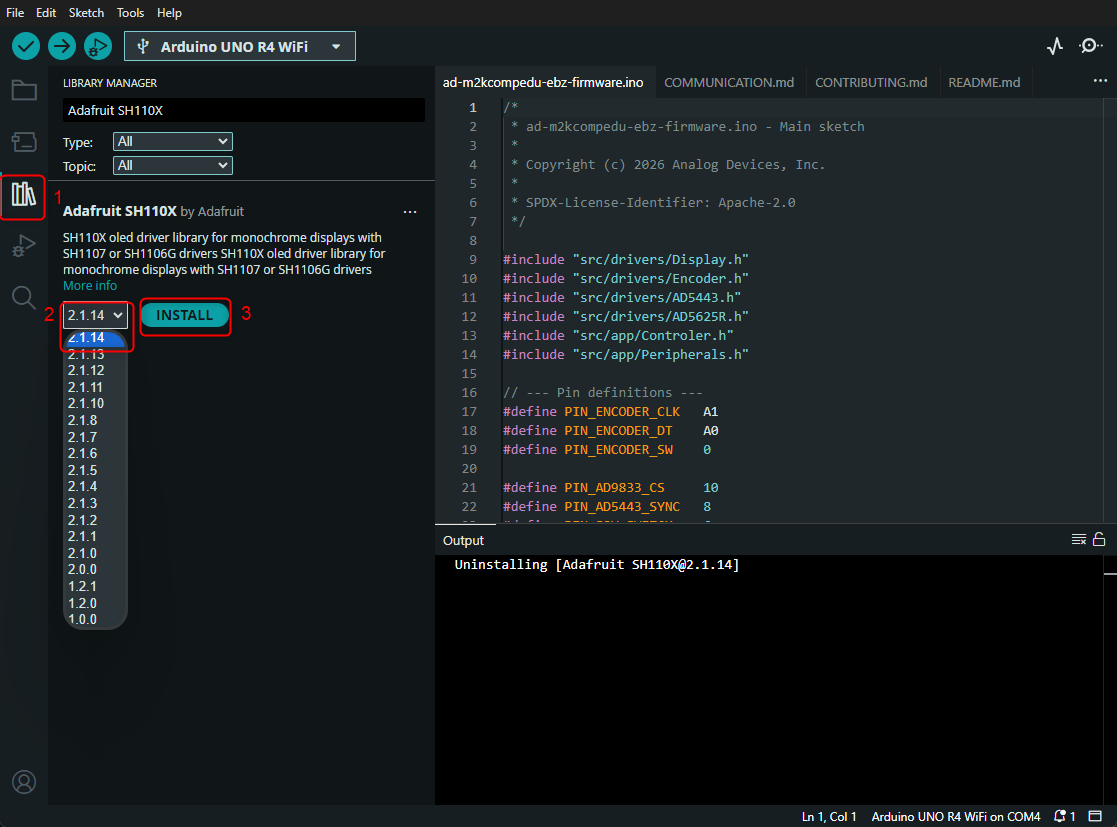Open the File menu
This screenshot has height=827, width=1117.
coord(15,13)
